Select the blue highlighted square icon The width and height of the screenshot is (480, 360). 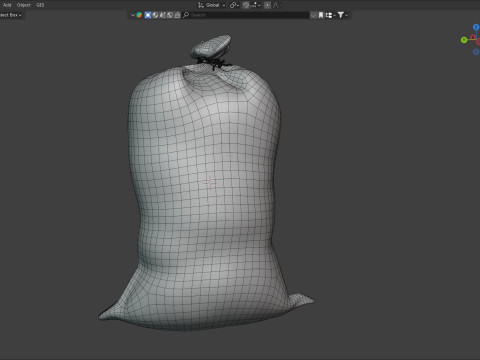(x=148, y=15)
